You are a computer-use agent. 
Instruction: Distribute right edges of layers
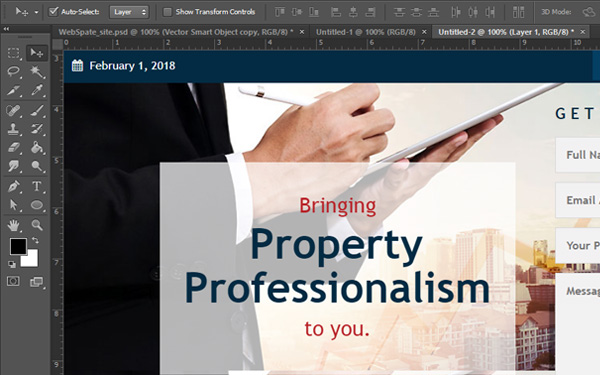click(x=490, y=12)
